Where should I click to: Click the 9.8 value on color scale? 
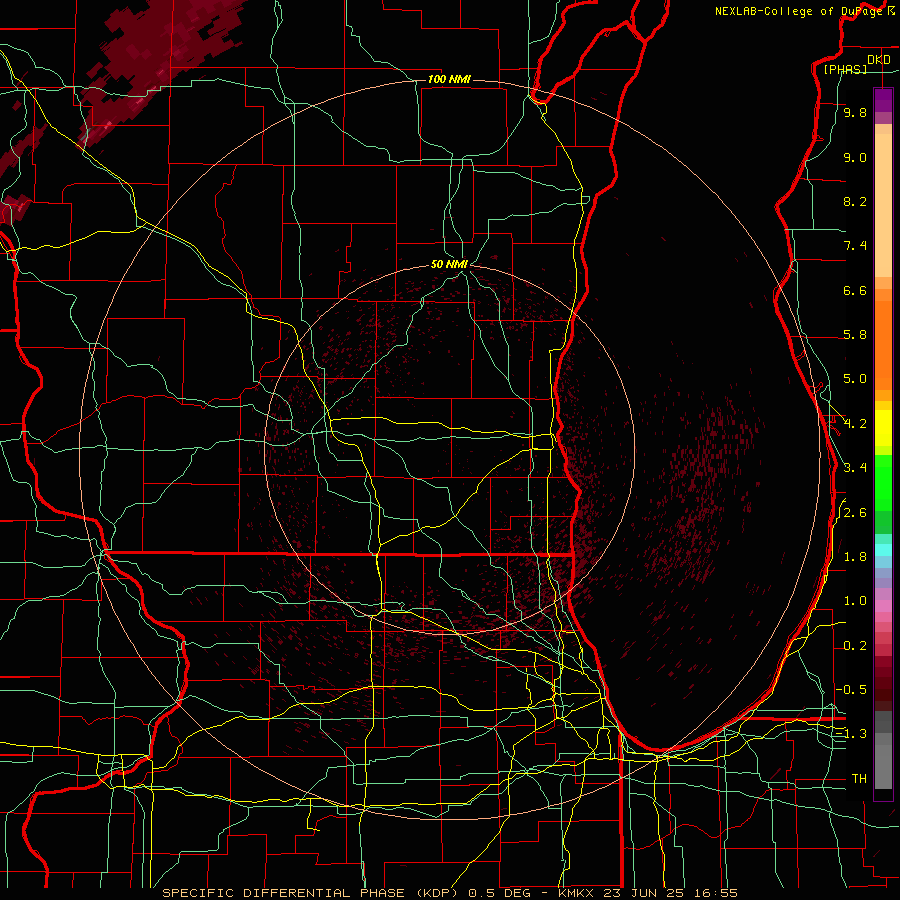coord(855,112)
